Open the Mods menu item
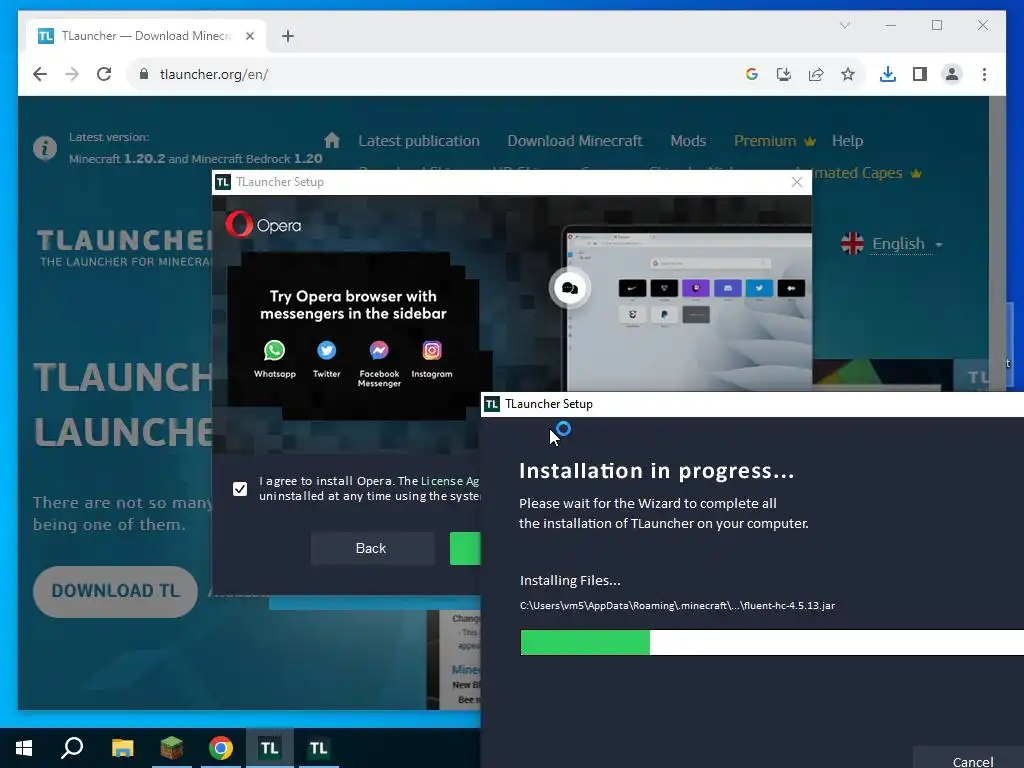 tap(688, 141)
